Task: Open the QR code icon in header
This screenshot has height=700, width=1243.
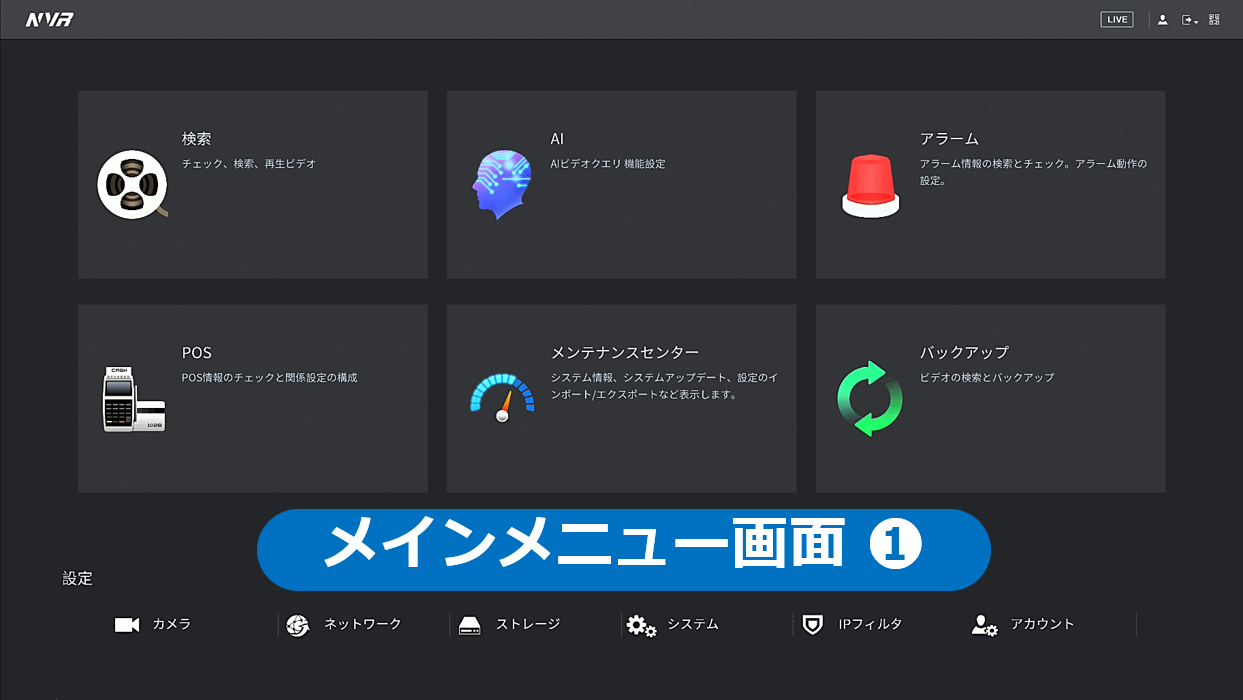Action: (x=1214, y=20)
